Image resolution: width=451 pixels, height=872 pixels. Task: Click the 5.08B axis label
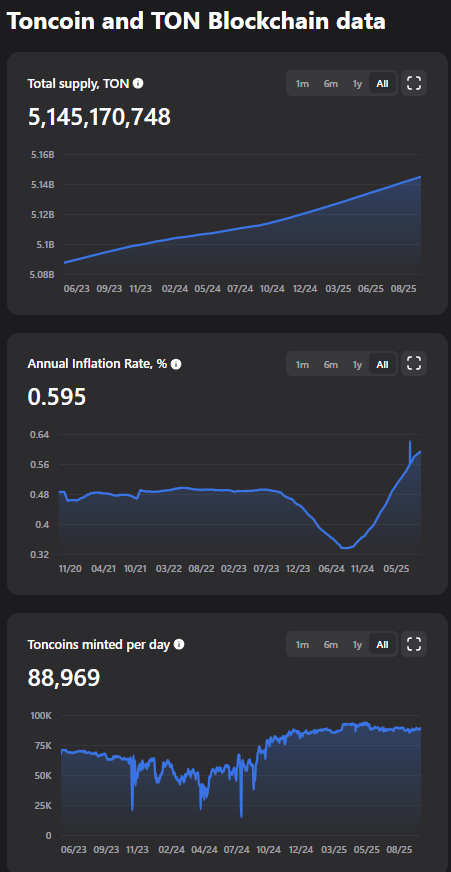43,274
